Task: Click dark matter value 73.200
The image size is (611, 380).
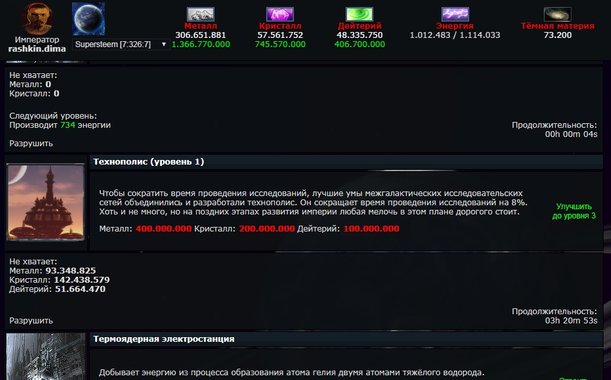Action: [x=558, y=35]
